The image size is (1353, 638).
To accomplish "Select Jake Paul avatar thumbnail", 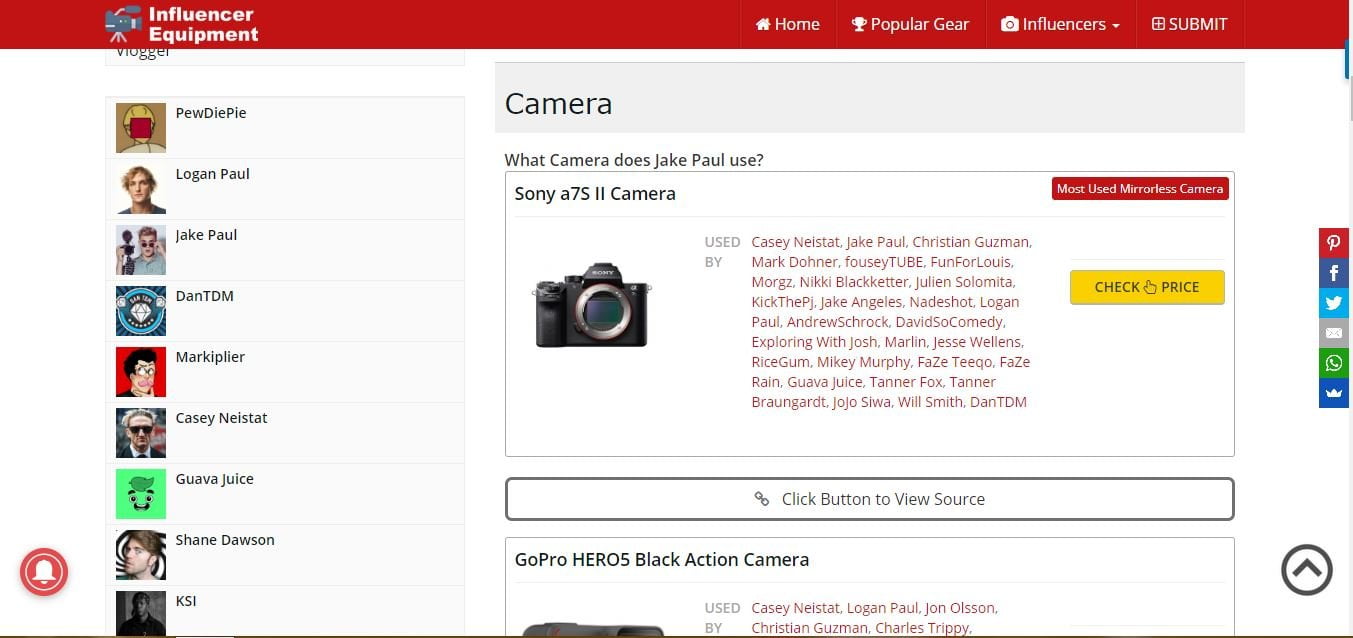I will 141,250.
